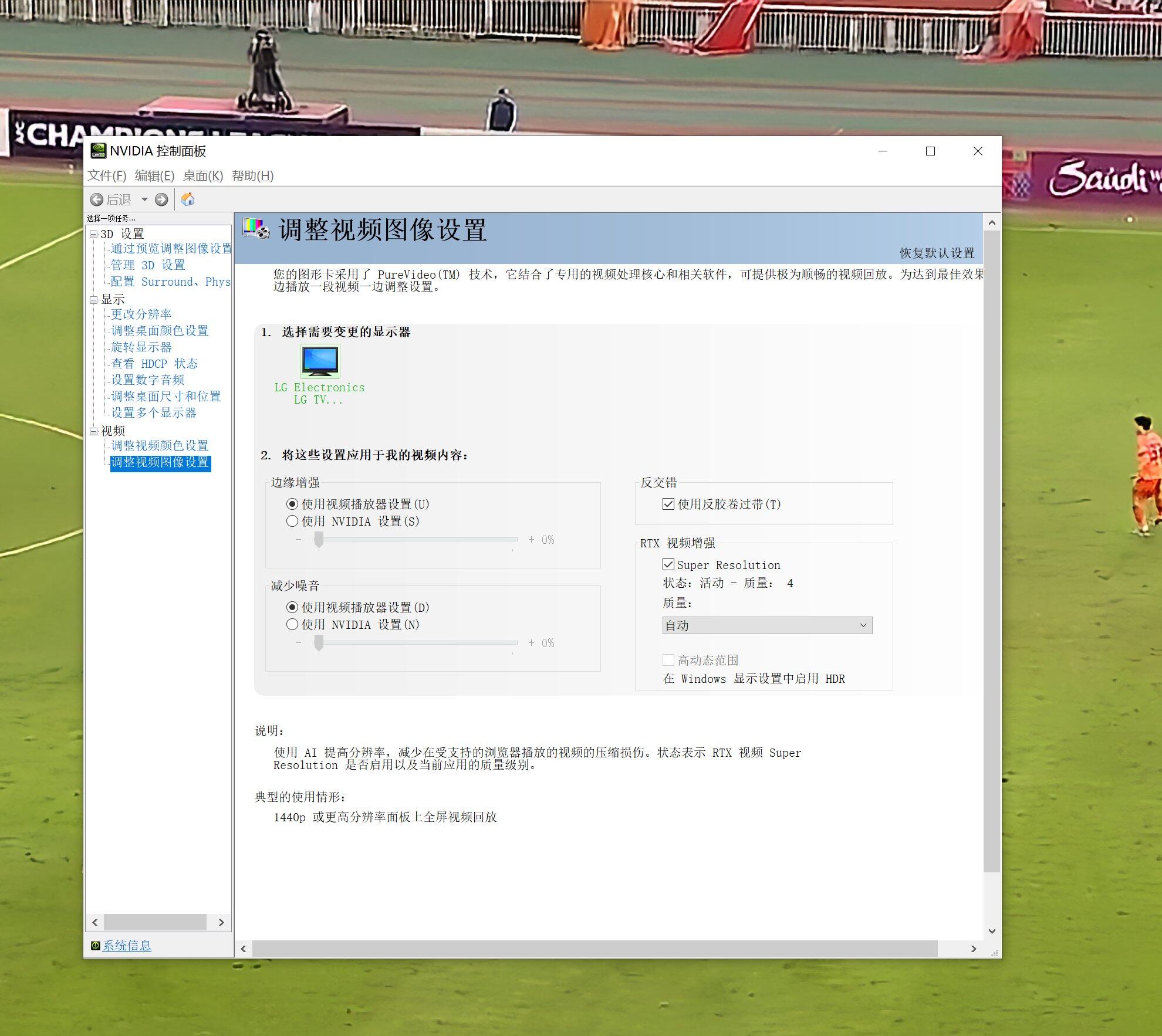Open 调整视频颜色设置 page

(x=160, y=446)
